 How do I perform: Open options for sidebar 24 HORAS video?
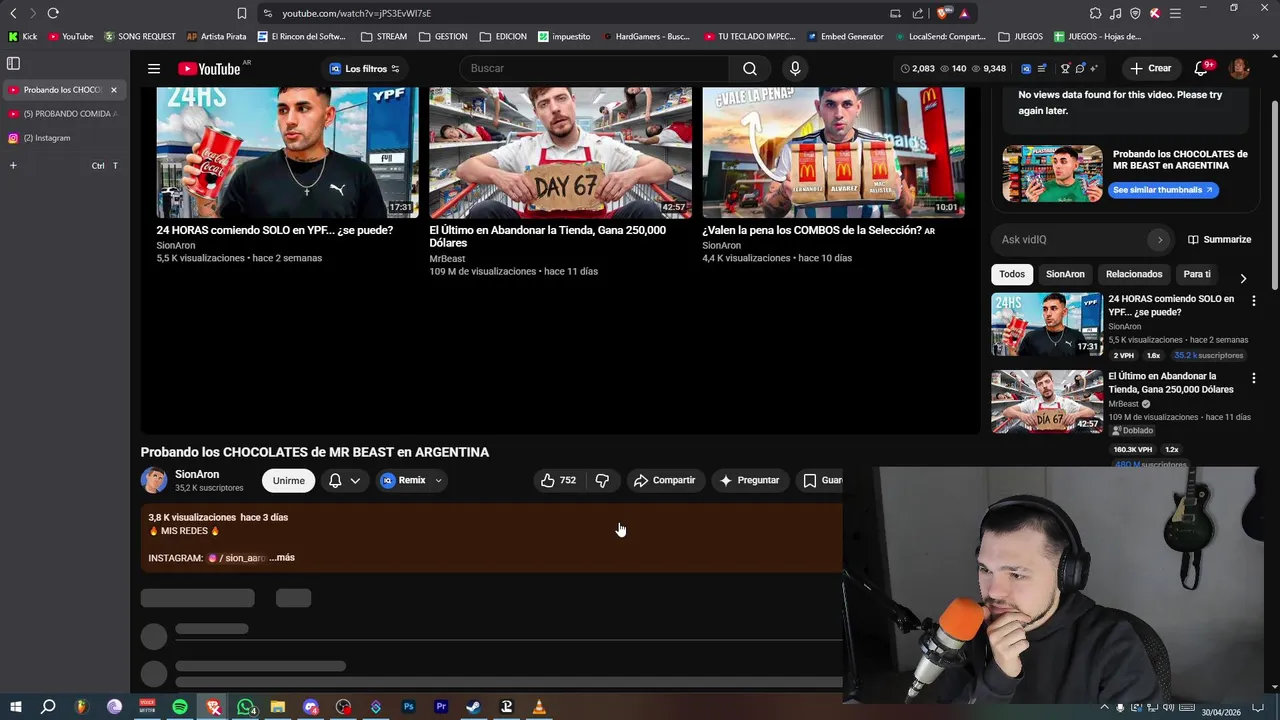[x=1253, y=300]
